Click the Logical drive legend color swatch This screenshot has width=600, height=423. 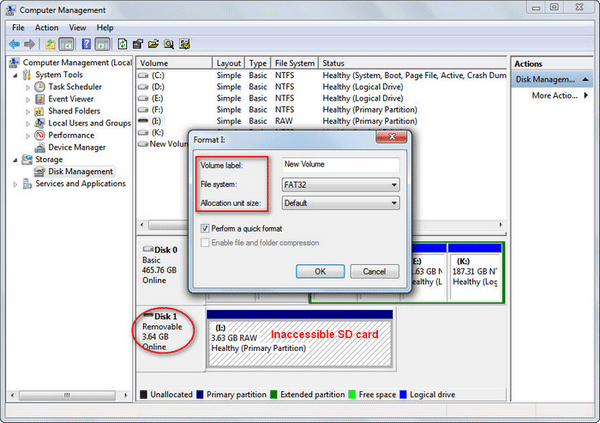pos(403,395)
